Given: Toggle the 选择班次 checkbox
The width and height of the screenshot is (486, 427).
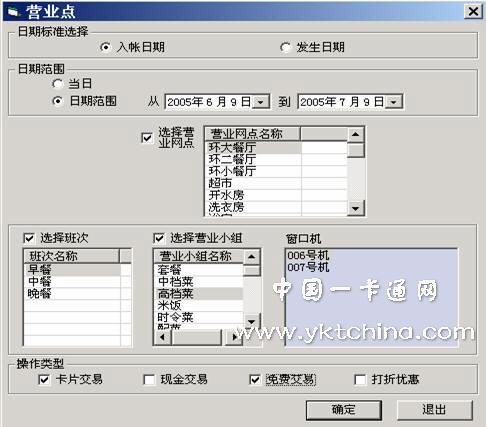Looking at the screenshot, I should pyautogui.click(x=29, y=238).
